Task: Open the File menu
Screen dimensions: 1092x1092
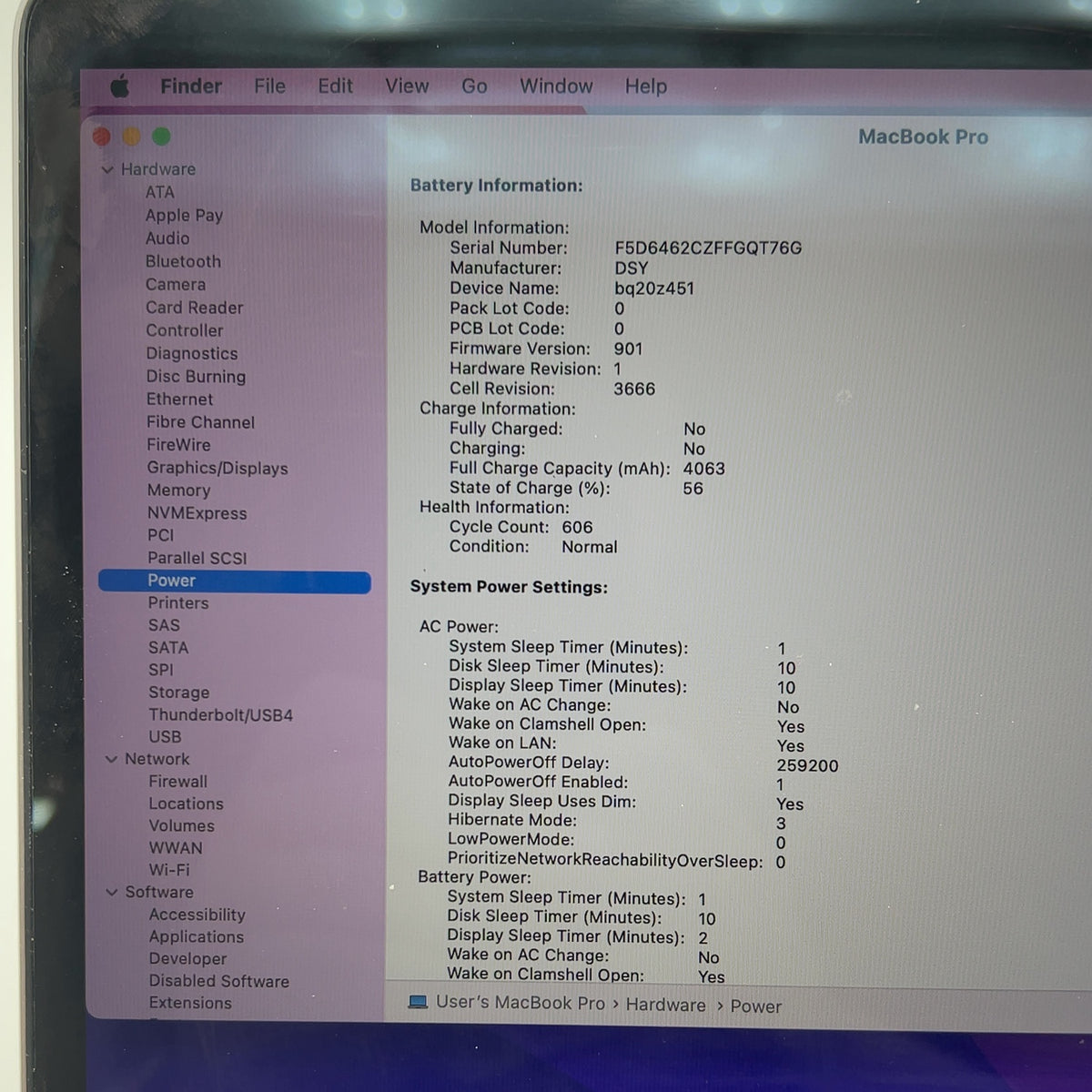Action: click(269, 86)
